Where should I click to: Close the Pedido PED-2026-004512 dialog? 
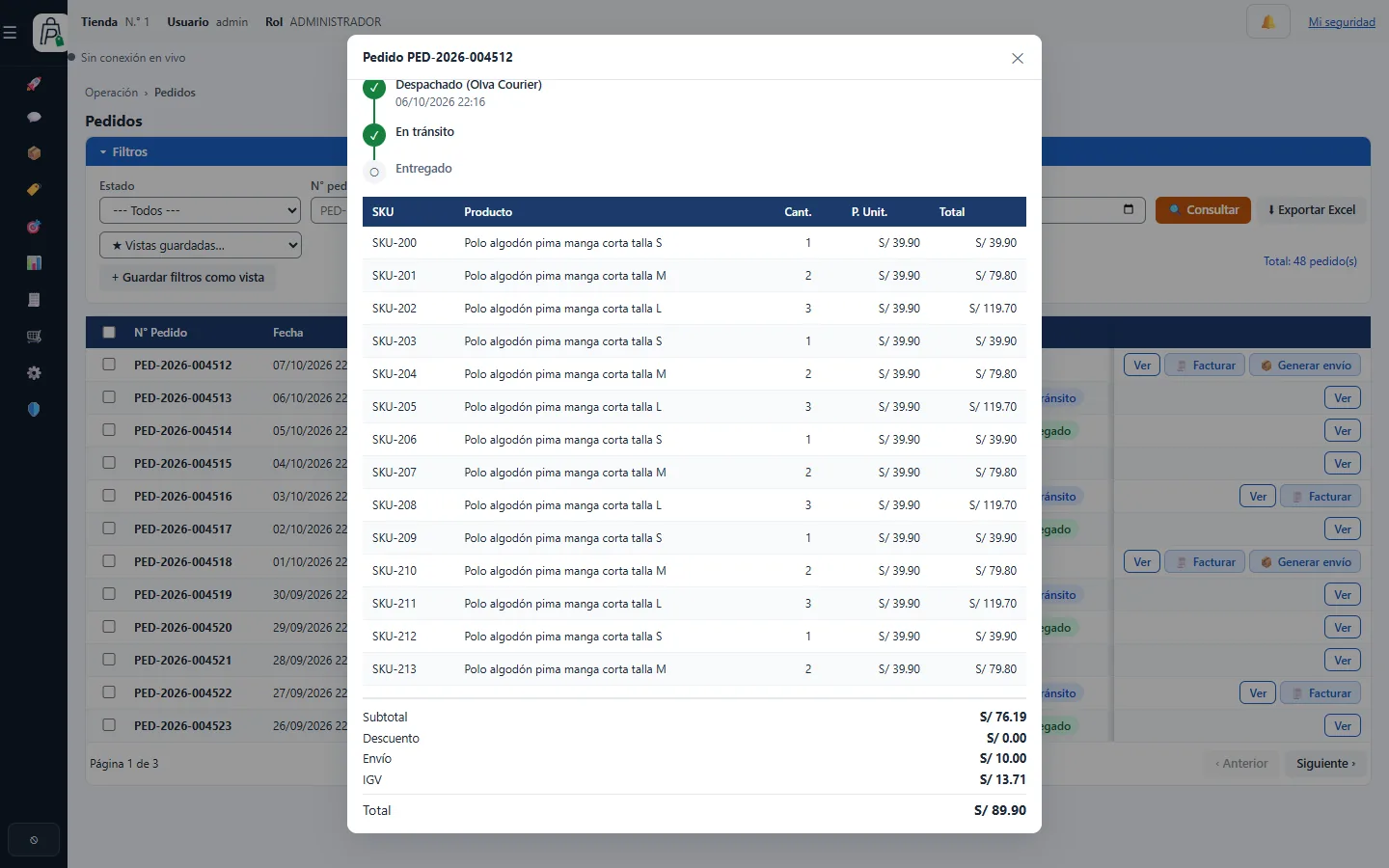point(1018,58)
